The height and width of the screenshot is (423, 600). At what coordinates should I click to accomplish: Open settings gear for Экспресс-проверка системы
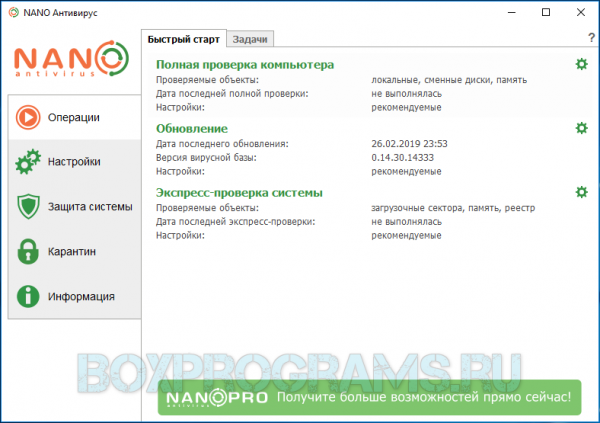pyautogui.click(x=582, y=192)
